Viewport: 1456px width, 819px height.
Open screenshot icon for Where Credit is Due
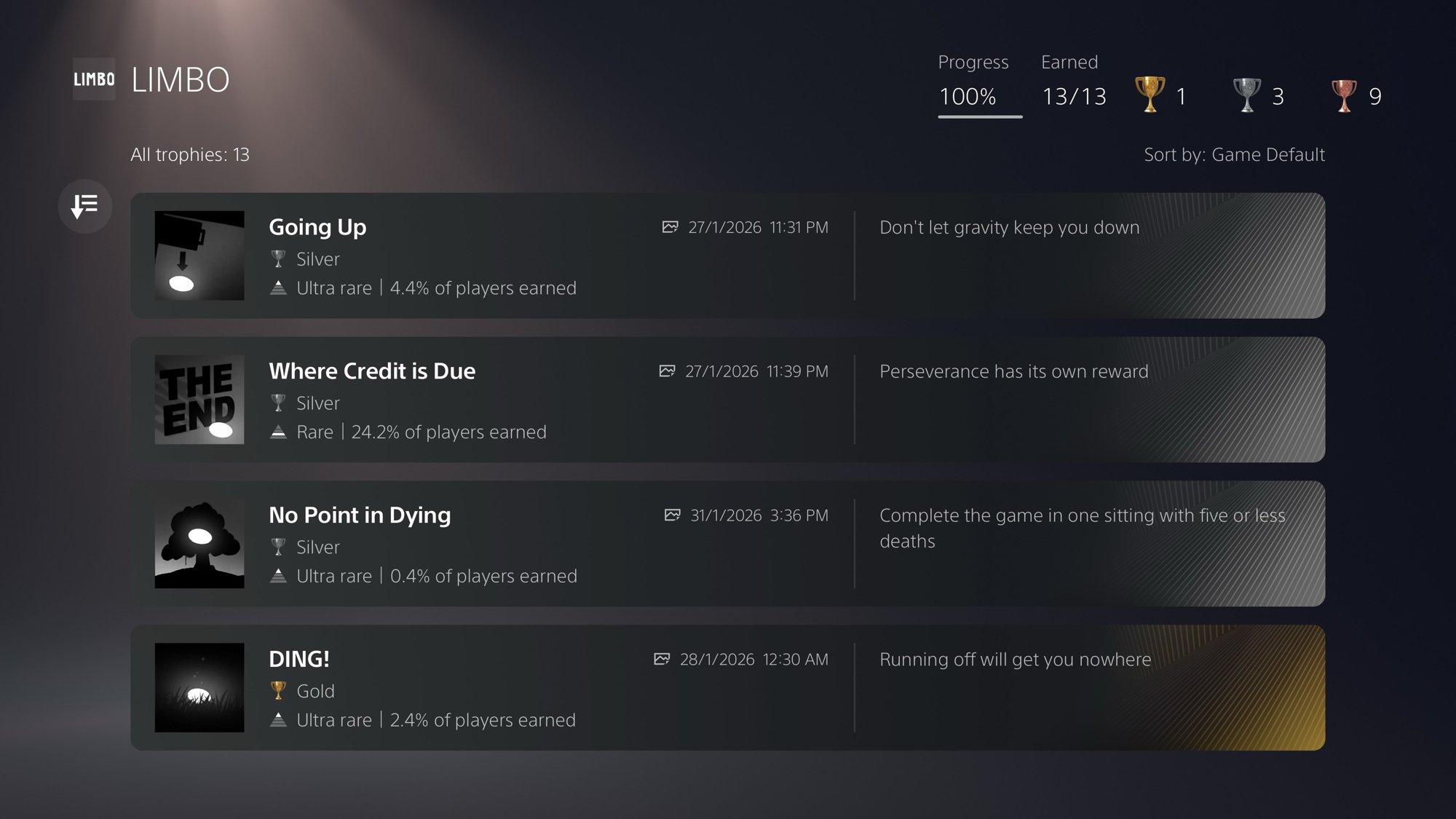(667, 371)
